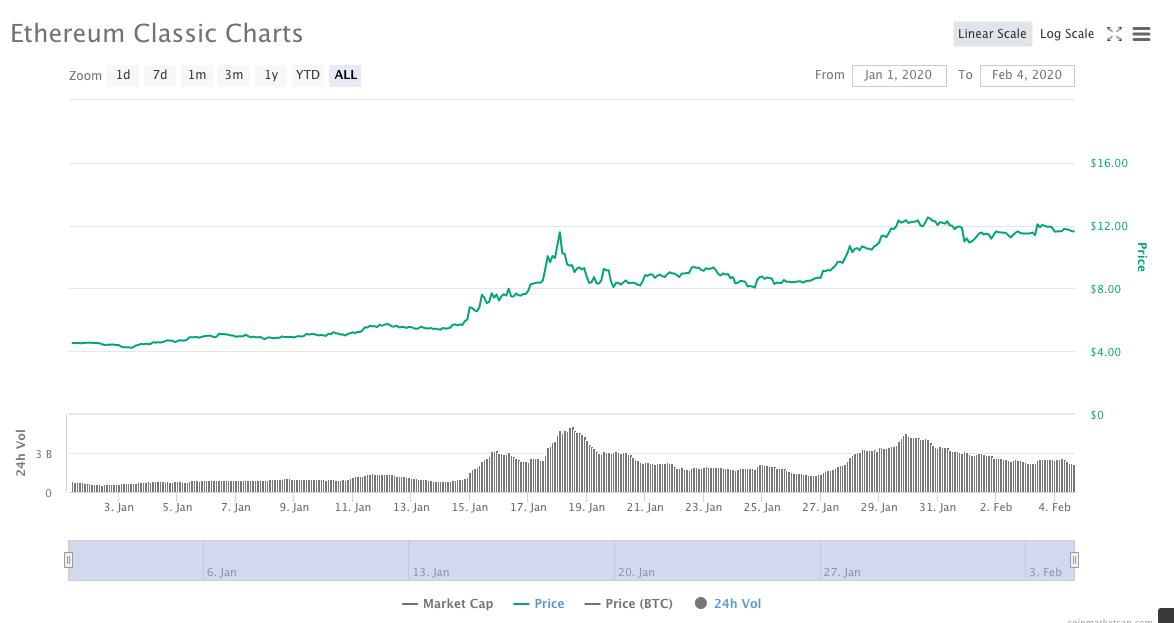Zoom chart to 3 months

point(233,74)
